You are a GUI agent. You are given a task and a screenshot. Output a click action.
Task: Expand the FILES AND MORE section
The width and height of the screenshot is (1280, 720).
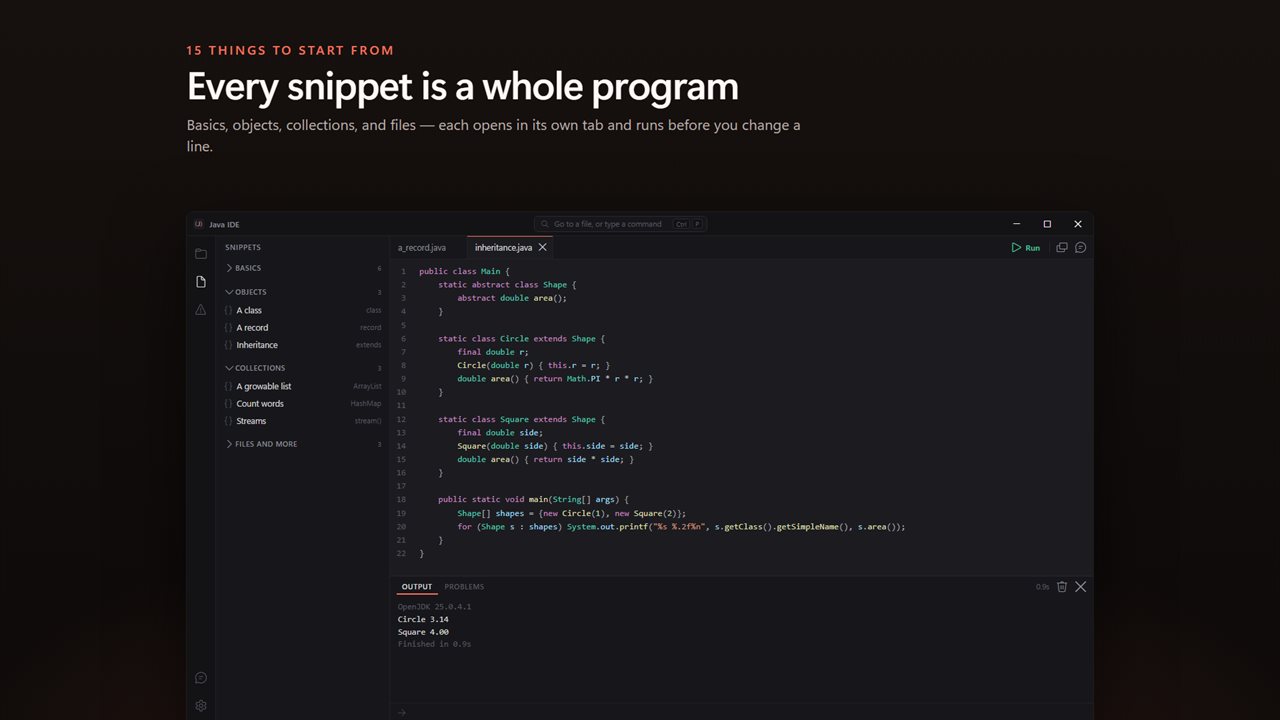pos(303,444)
